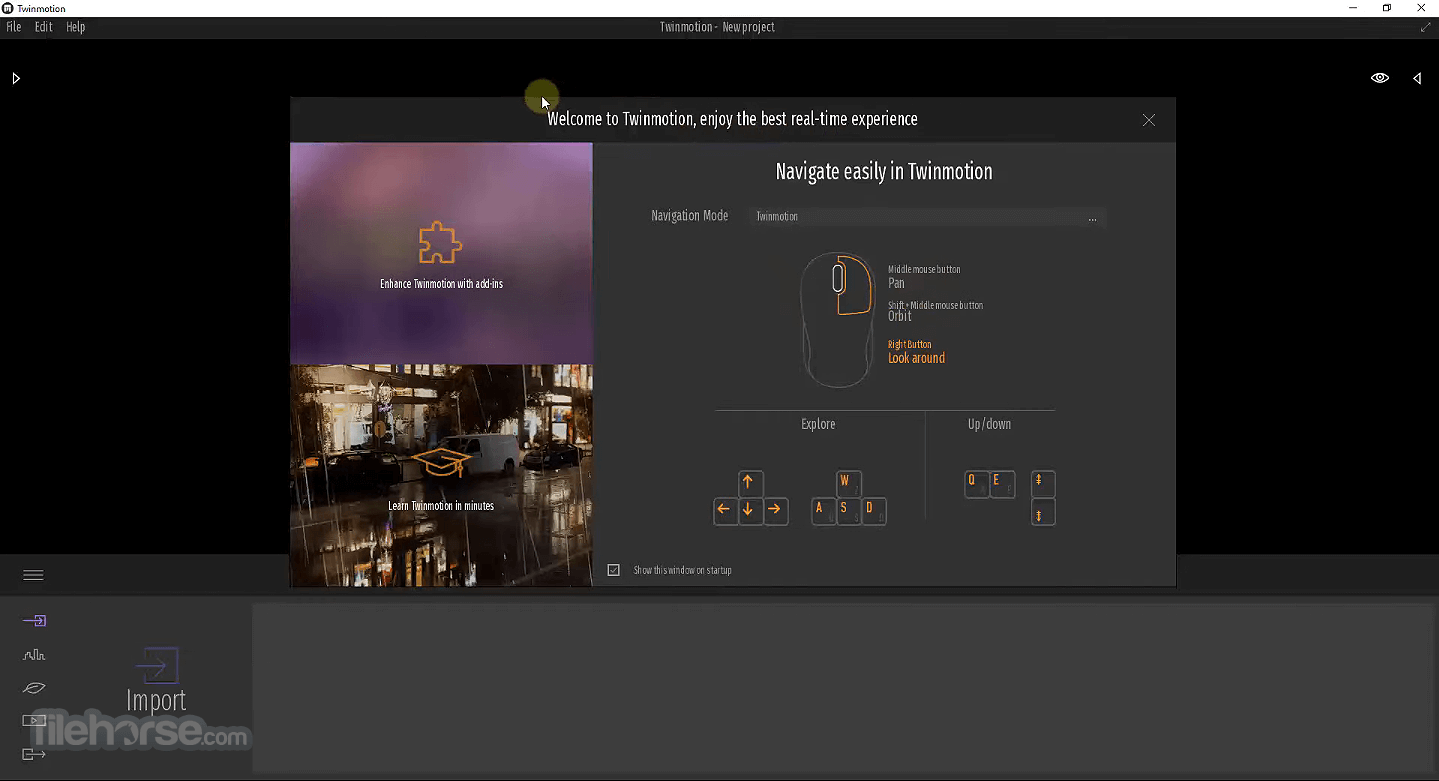This screenshot has height=781, width=1439.
Task: Restore down the Twinmotion window
Action: [1387, 8]
